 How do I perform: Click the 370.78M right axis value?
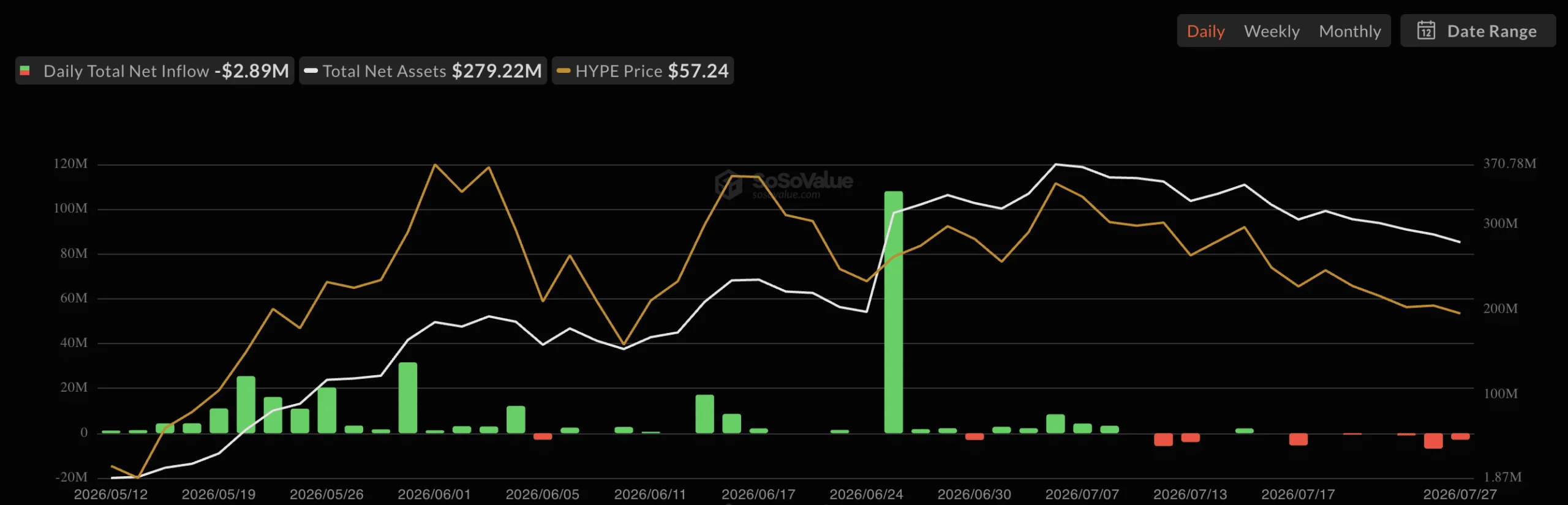tap(1509, 163)
